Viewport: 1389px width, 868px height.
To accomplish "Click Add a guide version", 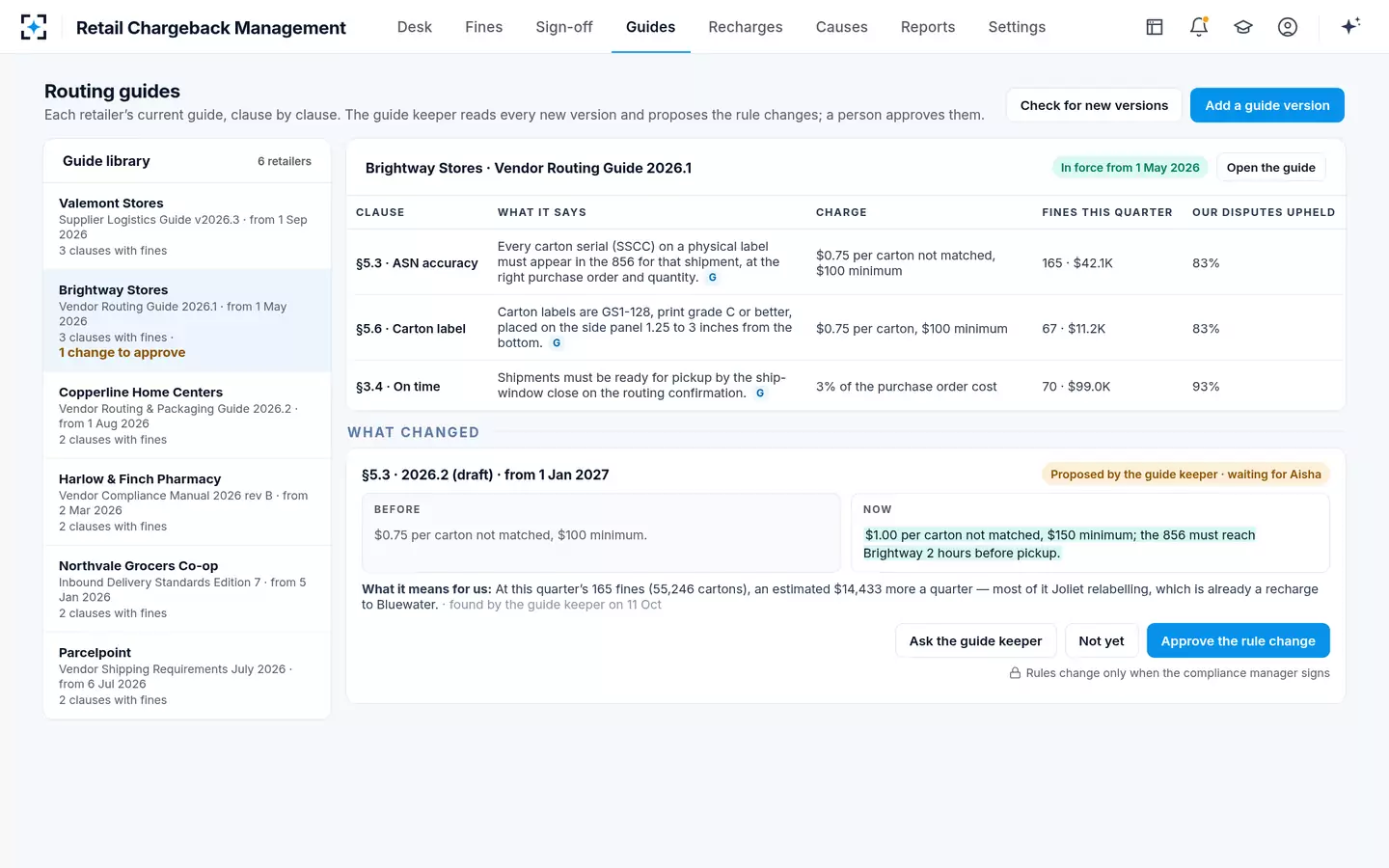I will coord(1267,105).
